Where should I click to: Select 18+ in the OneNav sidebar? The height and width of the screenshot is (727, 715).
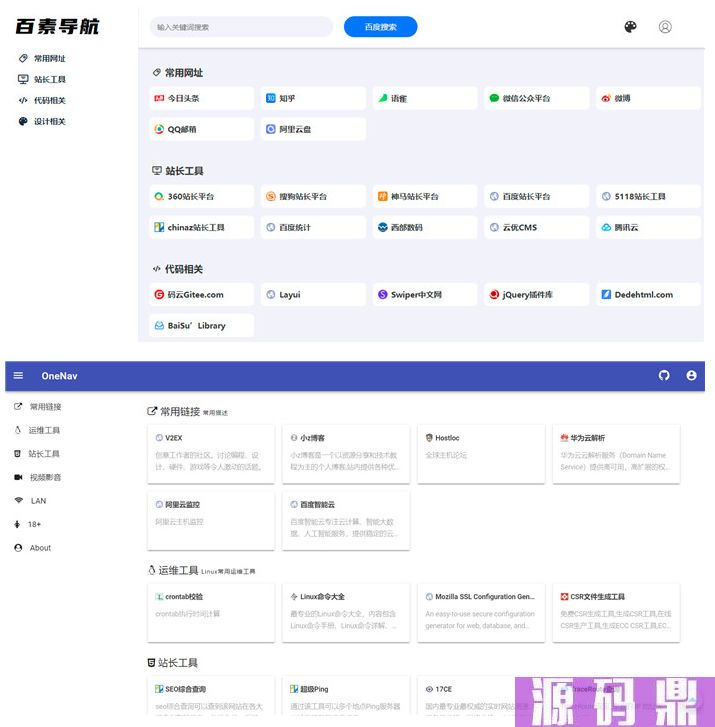[x=27, y=524]
